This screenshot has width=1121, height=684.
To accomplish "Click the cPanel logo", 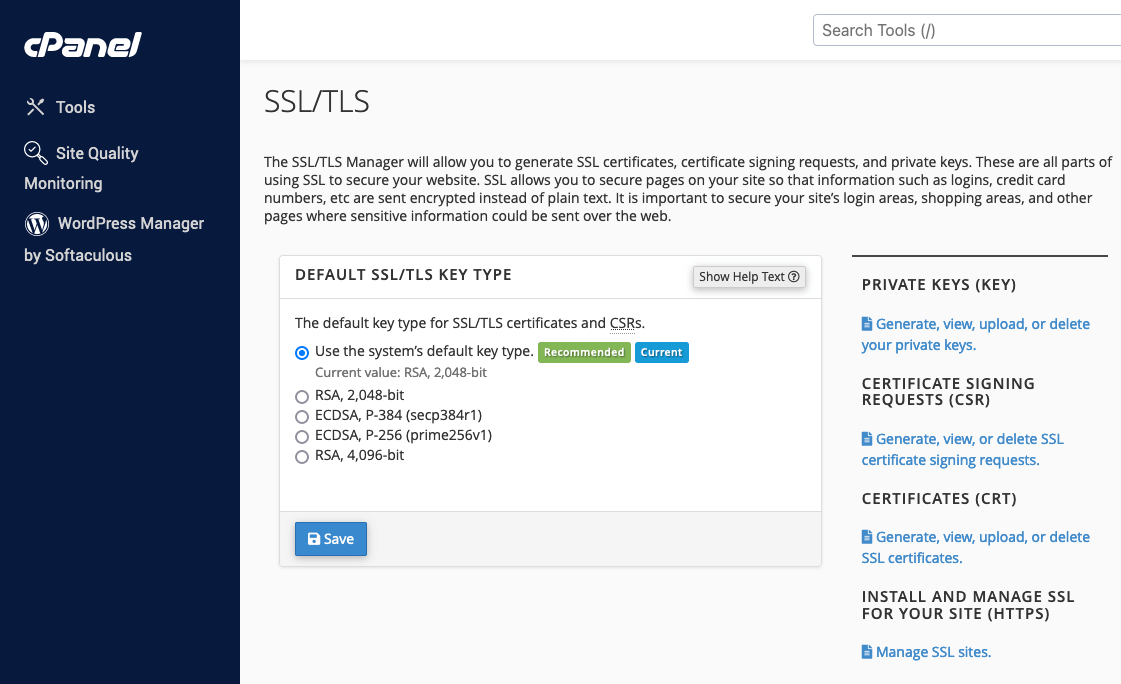I will point(83,44).
